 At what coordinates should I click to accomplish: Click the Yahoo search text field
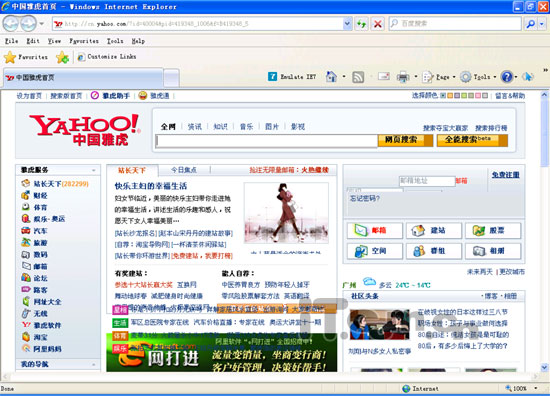point(267,141)
